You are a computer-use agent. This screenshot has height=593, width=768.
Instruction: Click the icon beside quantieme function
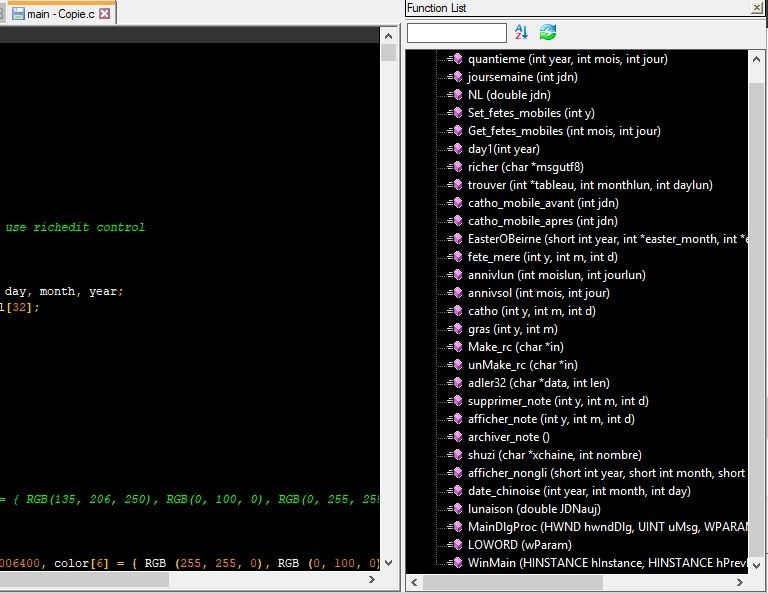456,59
